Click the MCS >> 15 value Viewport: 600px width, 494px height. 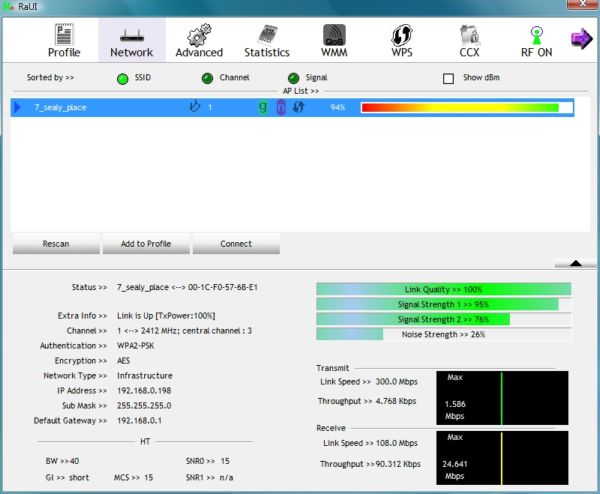[x=133, y=478]
